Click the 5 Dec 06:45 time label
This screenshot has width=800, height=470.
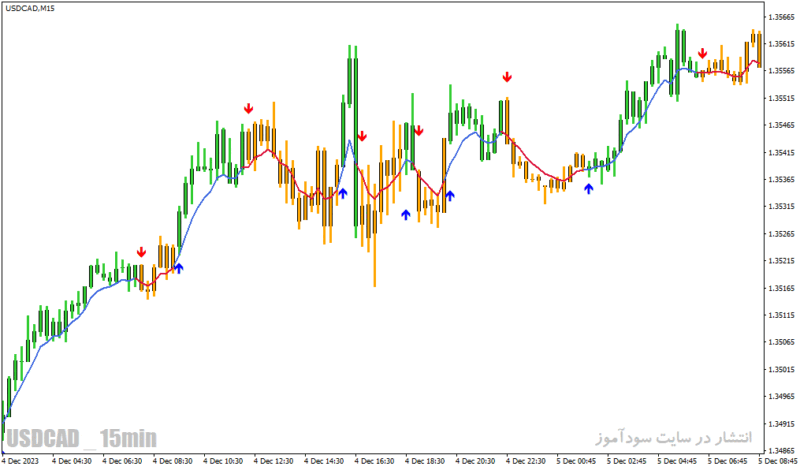728,461
